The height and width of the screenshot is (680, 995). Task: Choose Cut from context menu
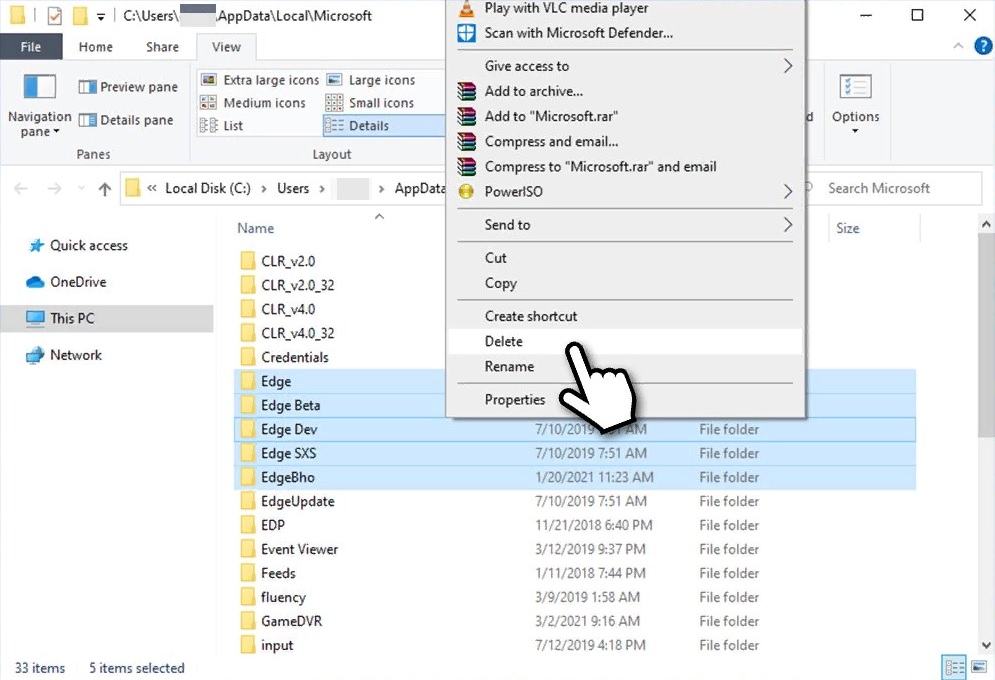tap(625, 258)
